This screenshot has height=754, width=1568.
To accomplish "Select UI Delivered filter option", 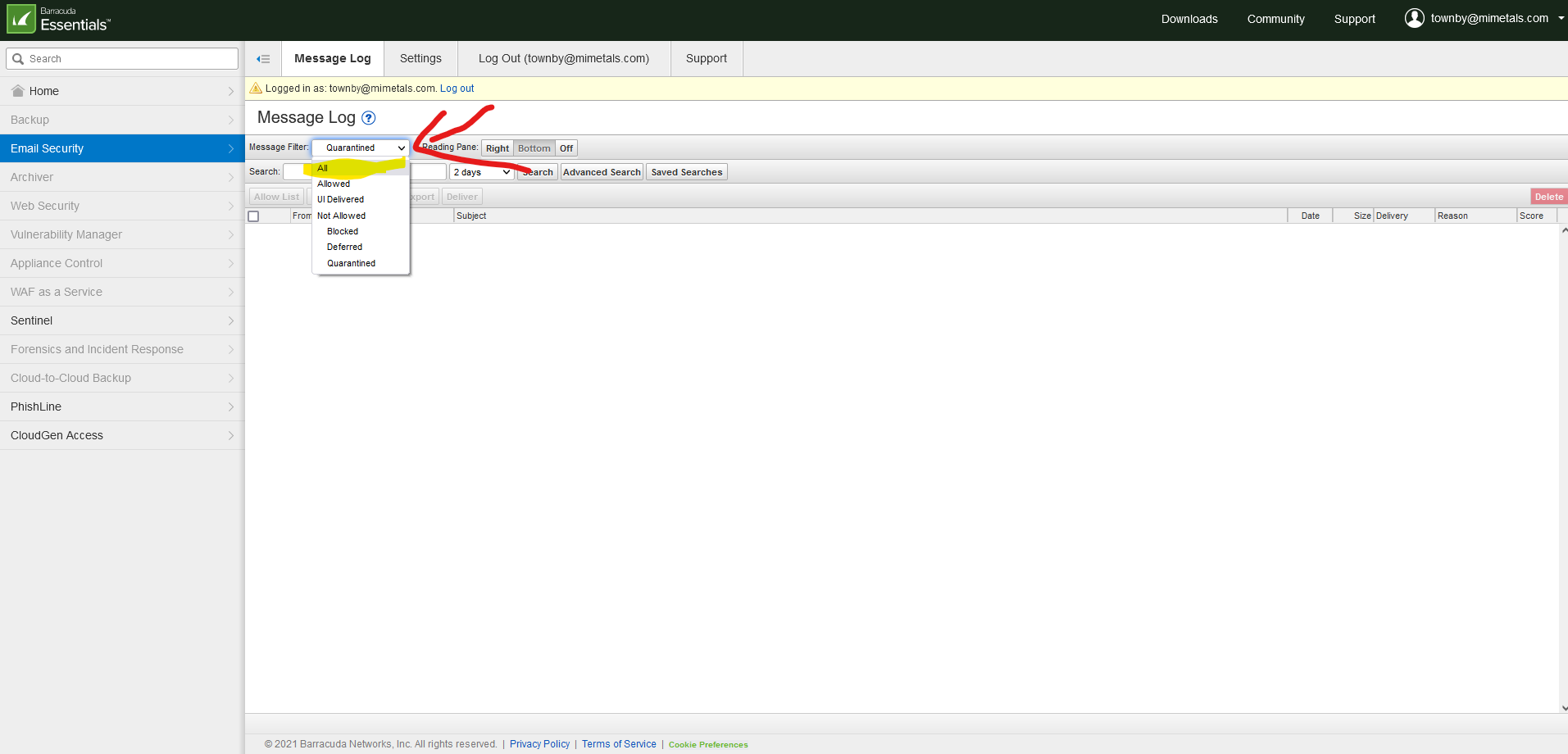I will [361, 199].
